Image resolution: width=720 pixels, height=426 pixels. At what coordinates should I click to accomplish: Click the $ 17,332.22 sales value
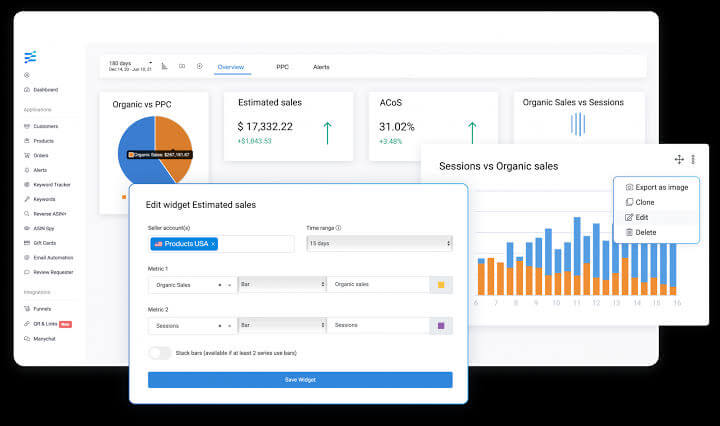click(265, 127)
